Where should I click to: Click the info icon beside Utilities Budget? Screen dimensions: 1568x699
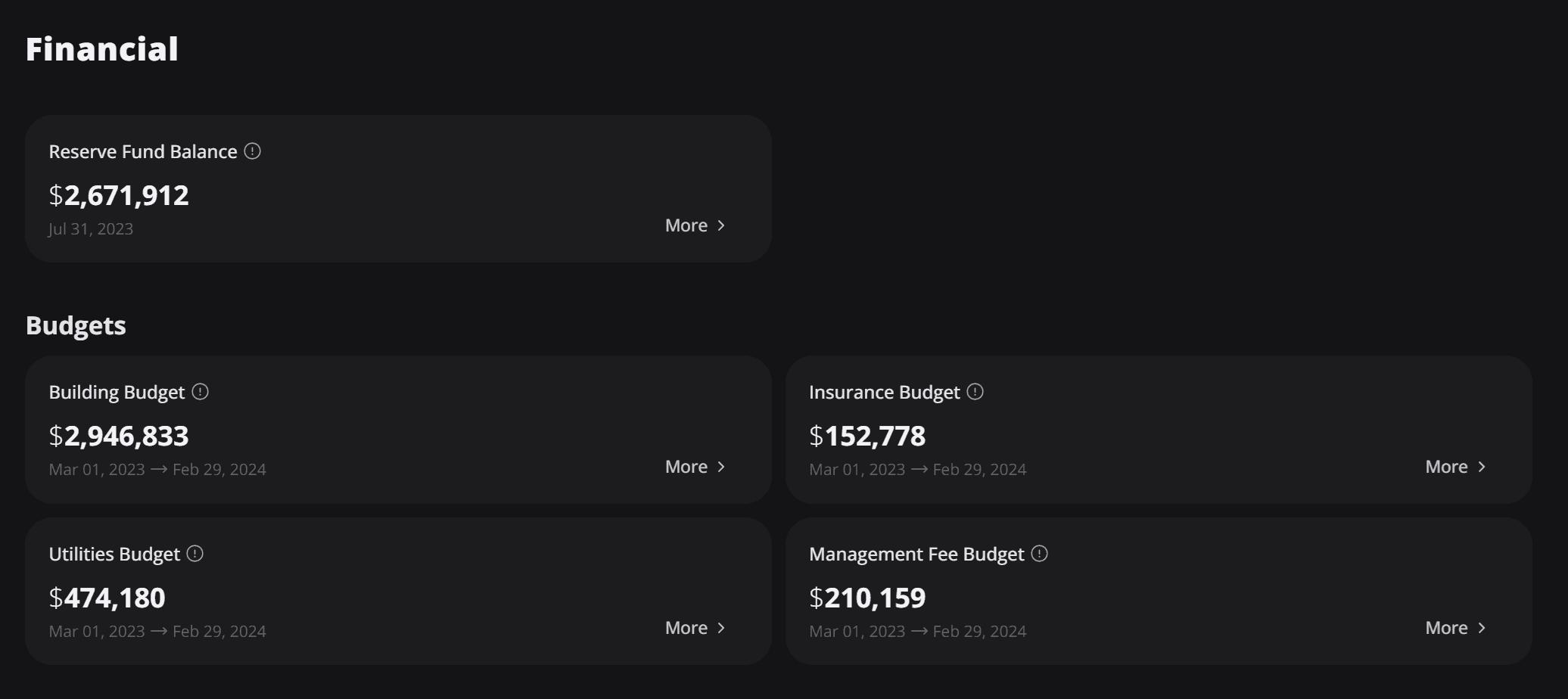194,554
